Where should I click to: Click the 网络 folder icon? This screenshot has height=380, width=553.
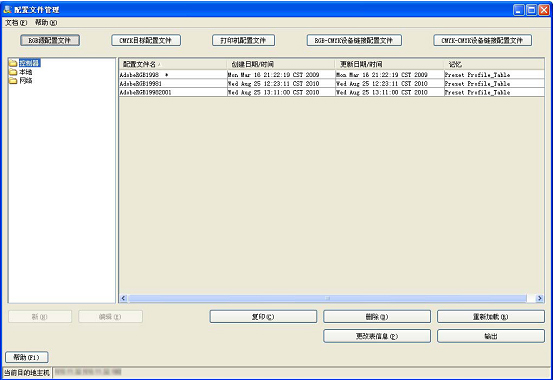click(x=13, y=81)
